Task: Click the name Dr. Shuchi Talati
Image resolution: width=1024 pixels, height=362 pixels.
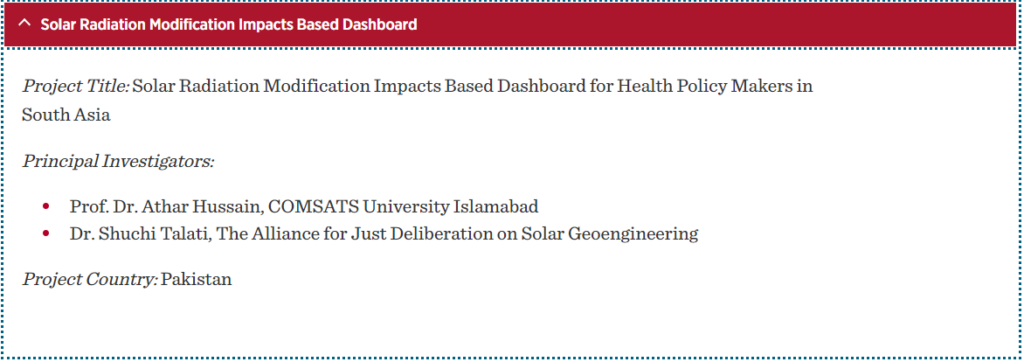Action: pyautogui.click(x=138, y=234)
